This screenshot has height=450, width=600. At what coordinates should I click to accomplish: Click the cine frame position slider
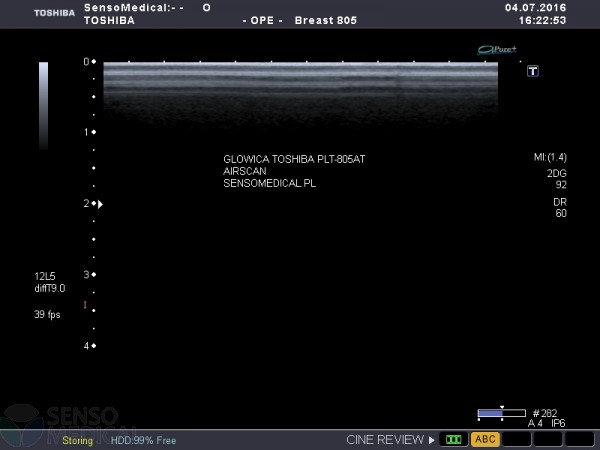click(501, 412)
